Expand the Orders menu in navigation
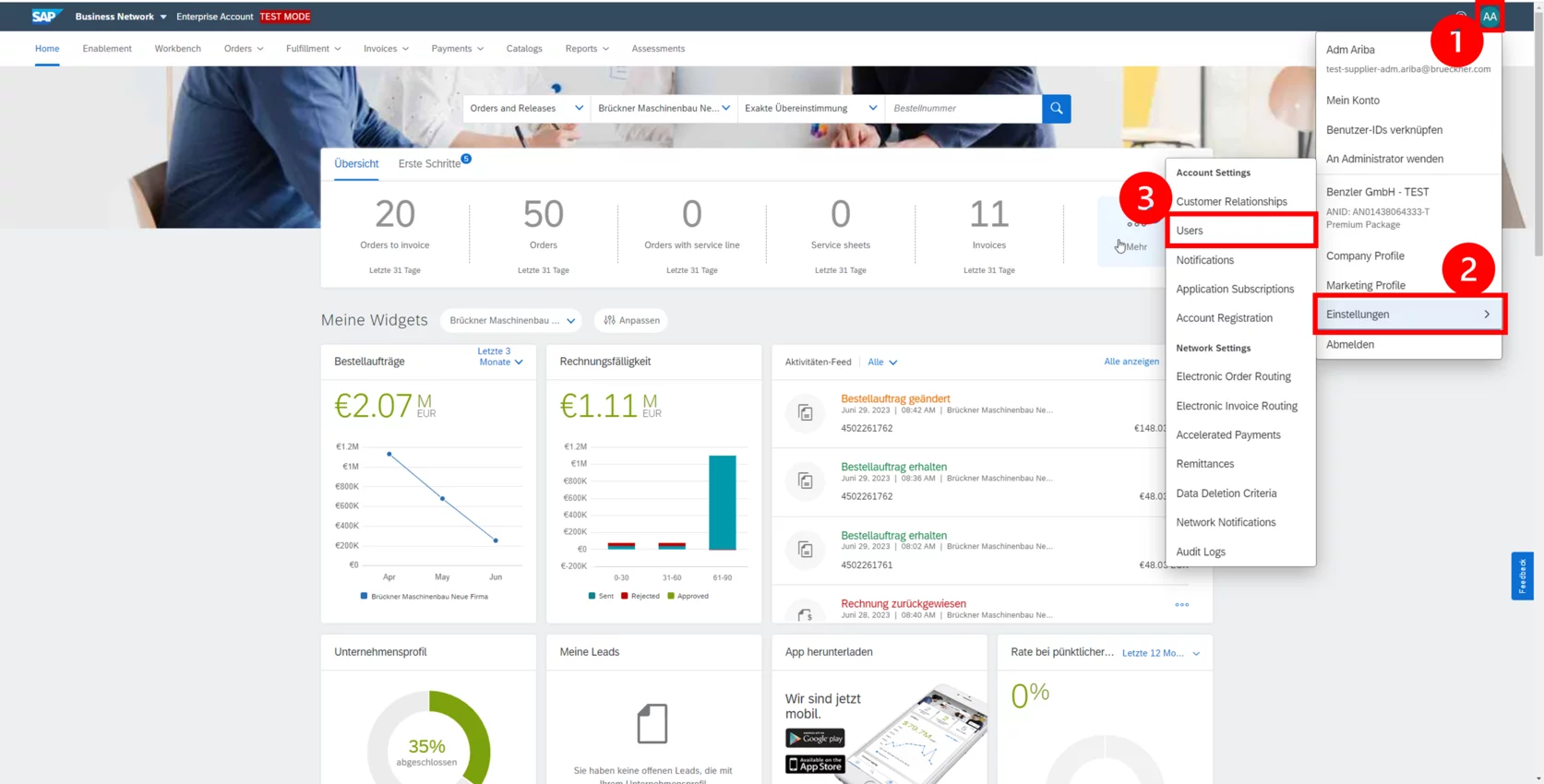Viewport: 1544px width, 784px height. (244, 48)
